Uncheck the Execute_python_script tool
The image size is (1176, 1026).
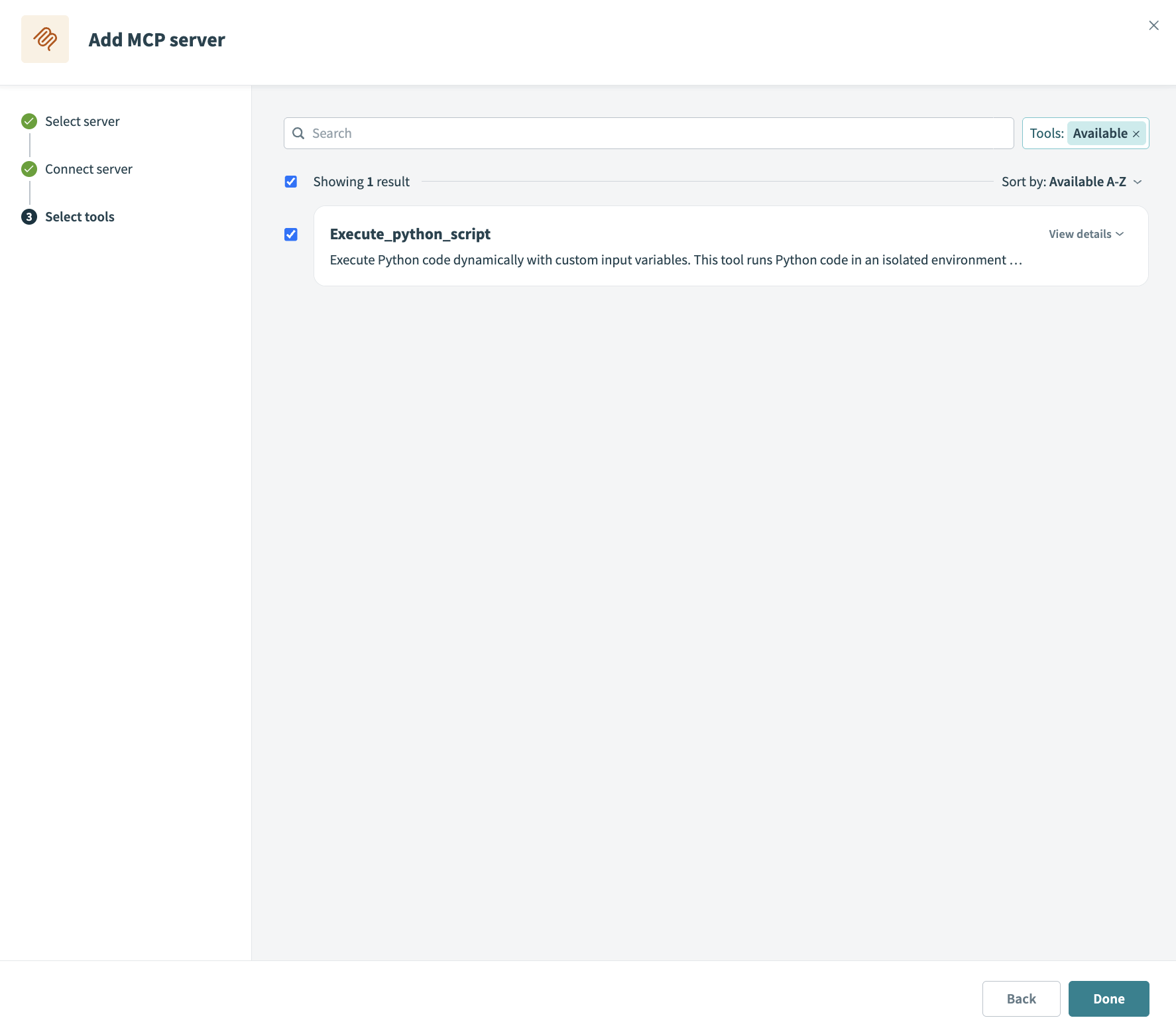click(291, 234)
